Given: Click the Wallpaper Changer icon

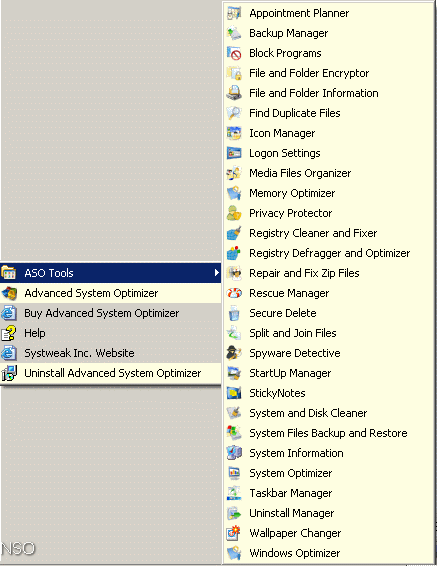Looking at the screenshot, I should [x=234, y=533].
